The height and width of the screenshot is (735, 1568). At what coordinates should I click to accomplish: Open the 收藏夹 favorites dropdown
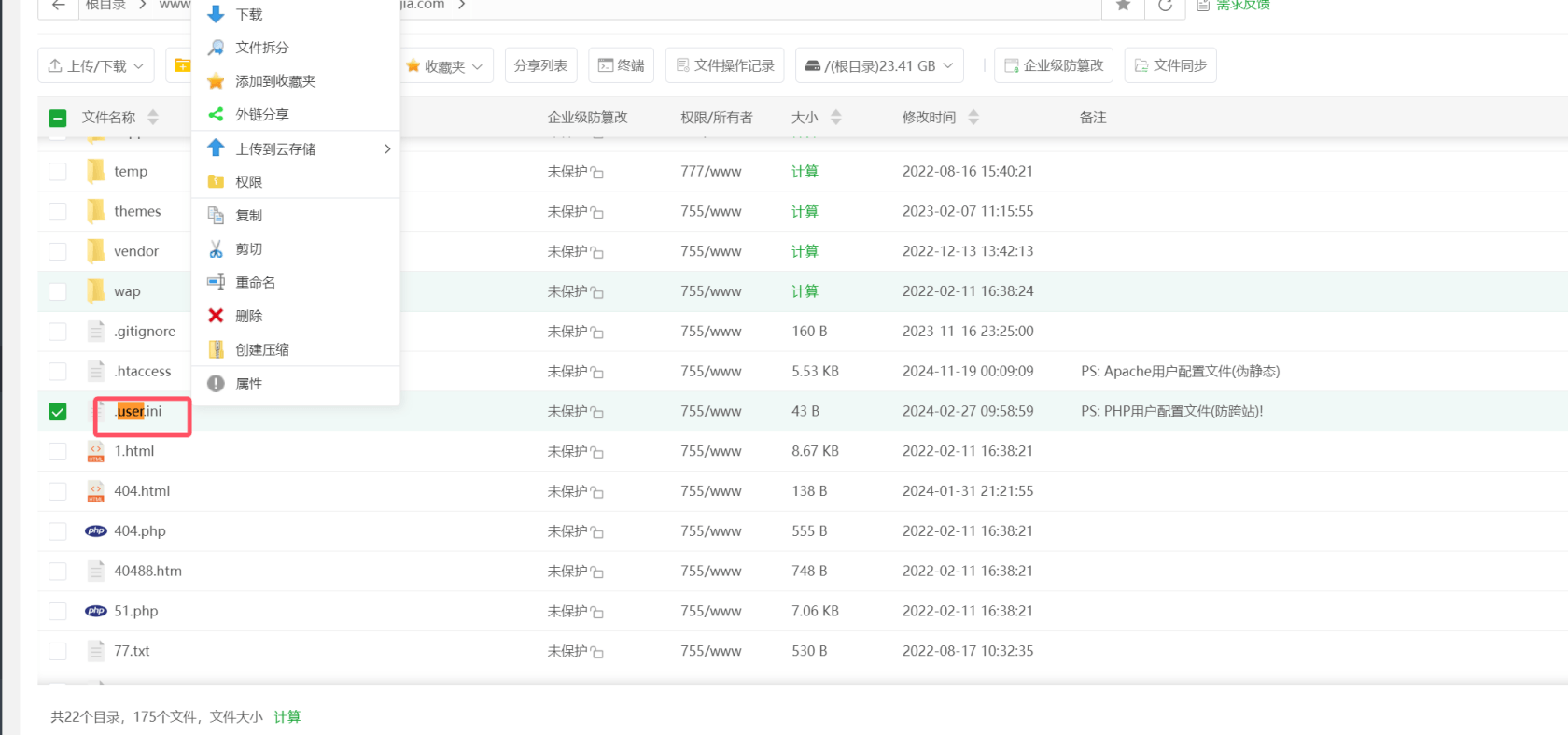(445, 65)
